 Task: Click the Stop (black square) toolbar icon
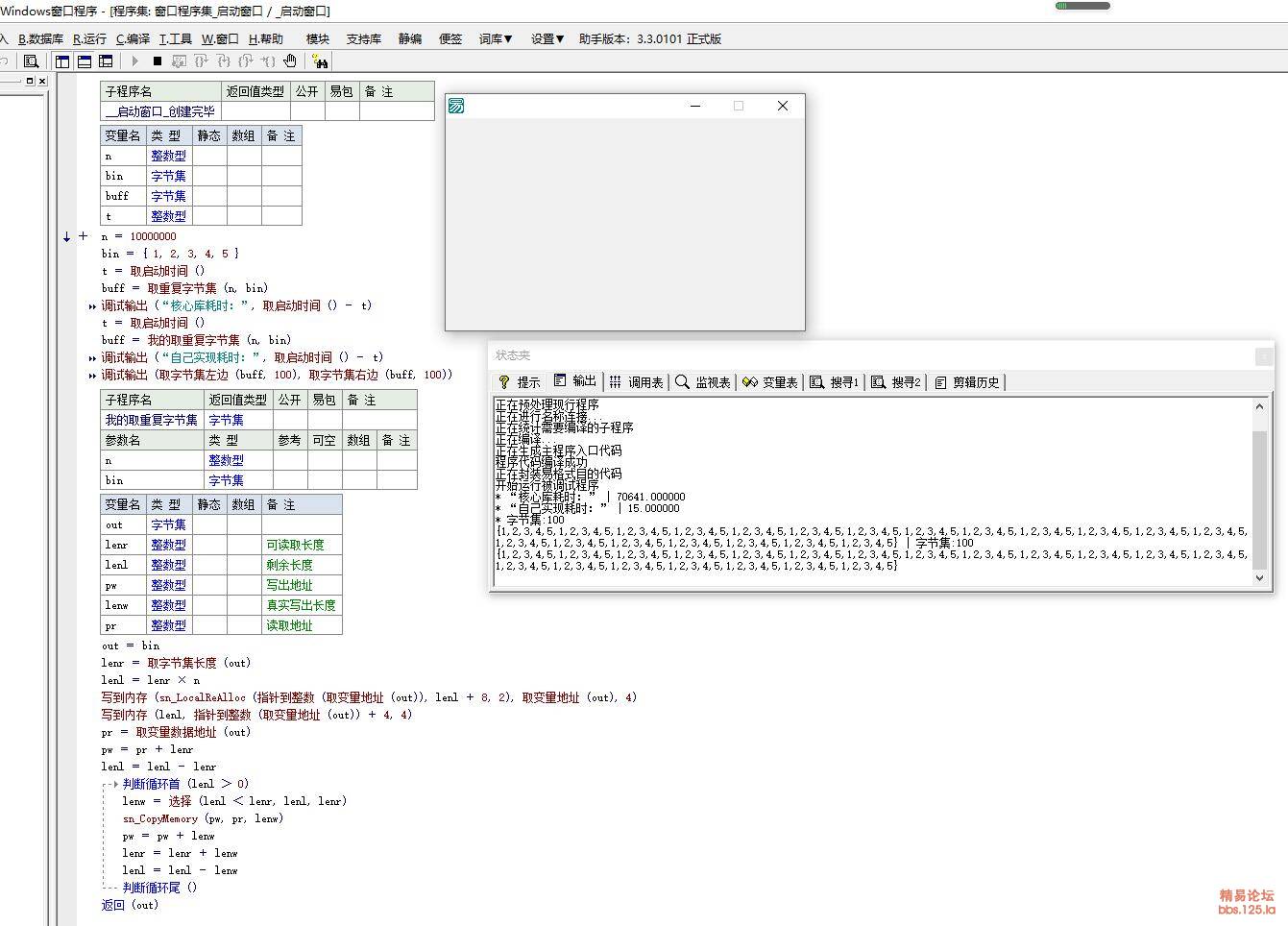(x=158, y=61)
